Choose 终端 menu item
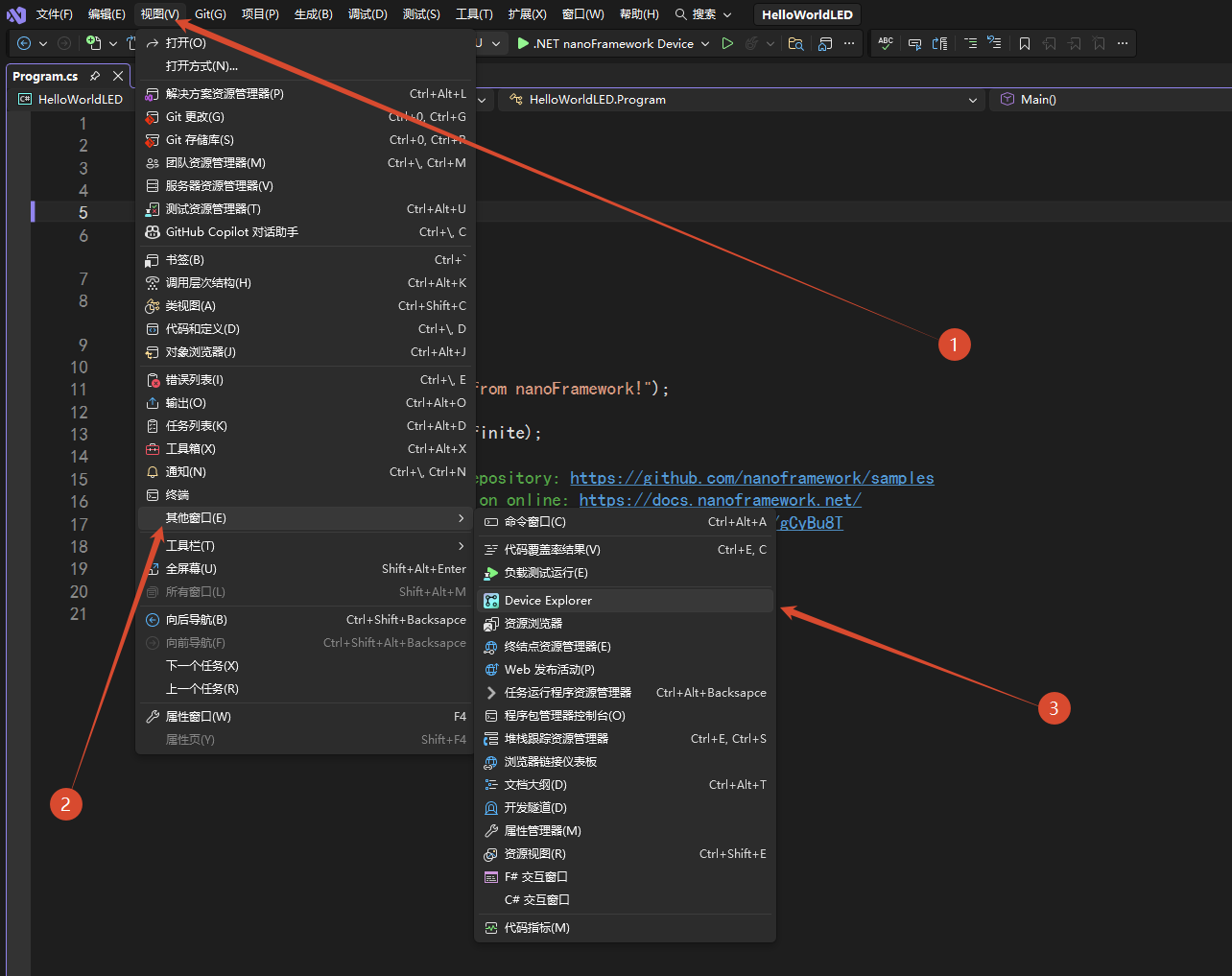 pos(306,495)
